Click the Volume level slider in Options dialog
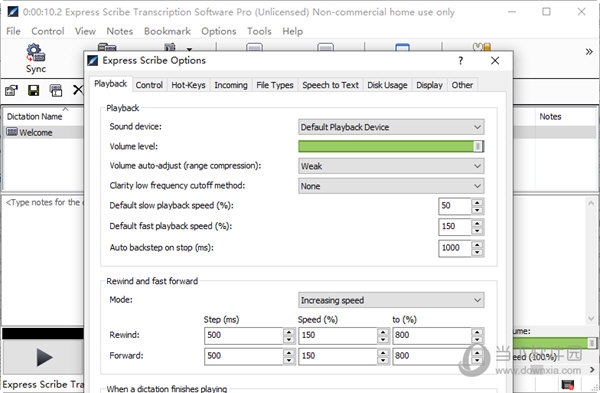The height and width of the screenshot is (393, 600). [391, 146]
